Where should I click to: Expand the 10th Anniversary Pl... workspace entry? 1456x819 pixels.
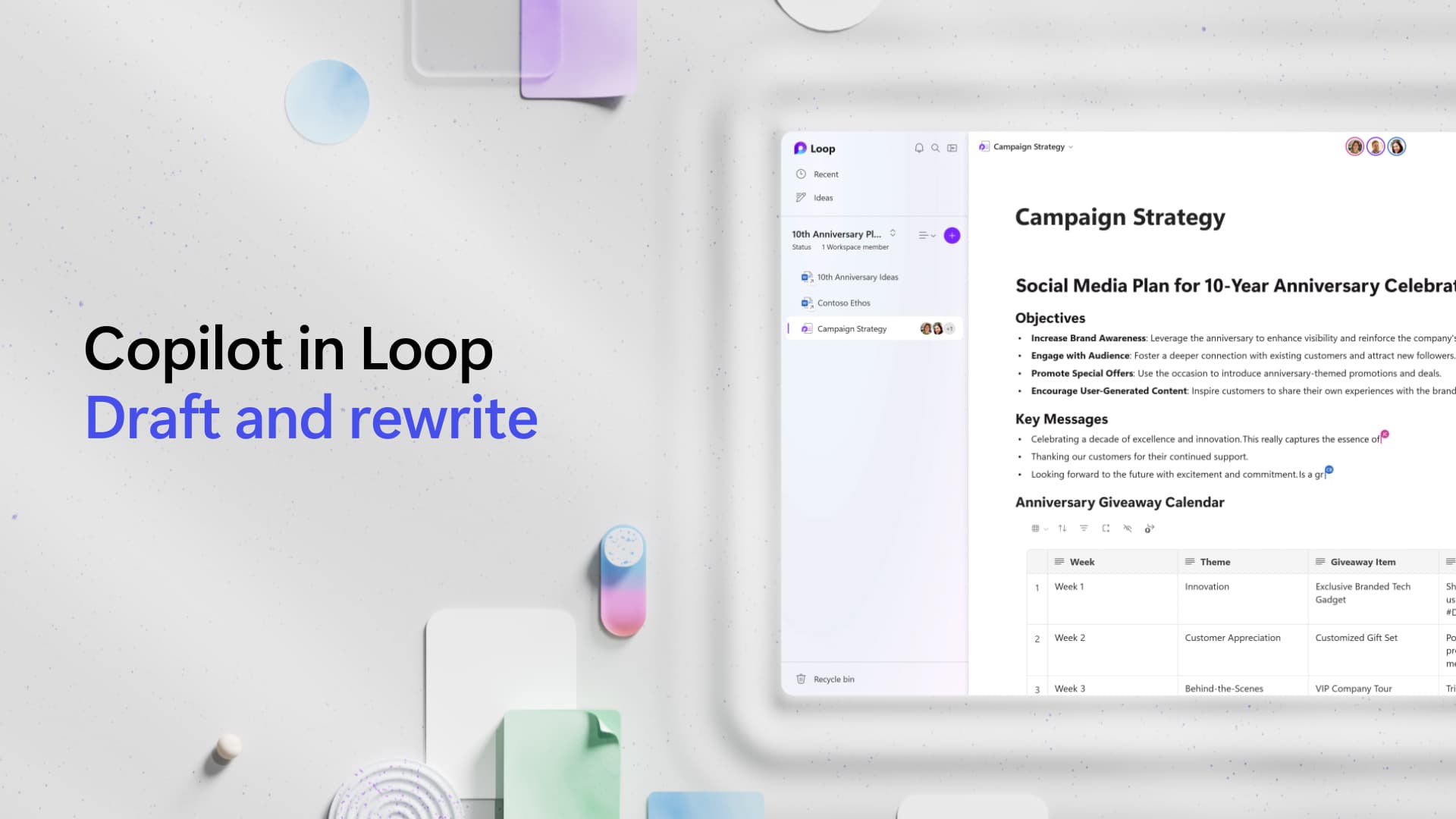point(895,233)
